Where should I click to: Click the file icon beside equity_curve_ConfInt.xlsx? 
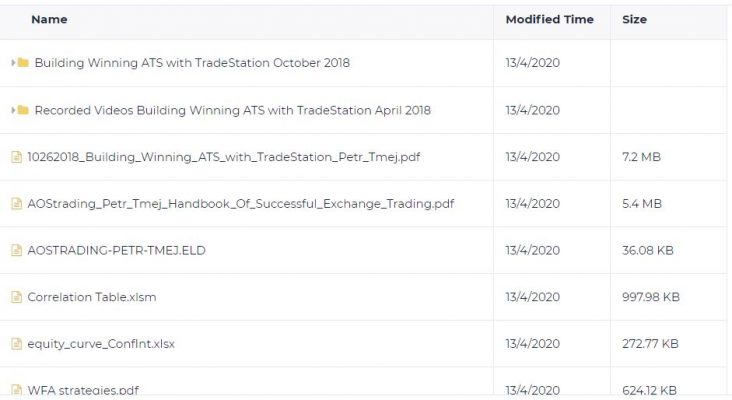point(16,344)
